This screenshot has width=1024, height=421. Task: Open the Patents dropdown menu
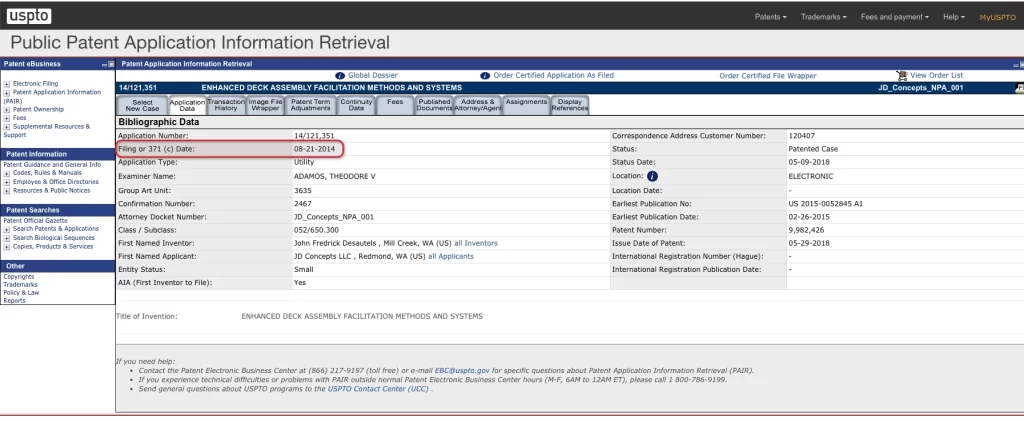point(771,17)
